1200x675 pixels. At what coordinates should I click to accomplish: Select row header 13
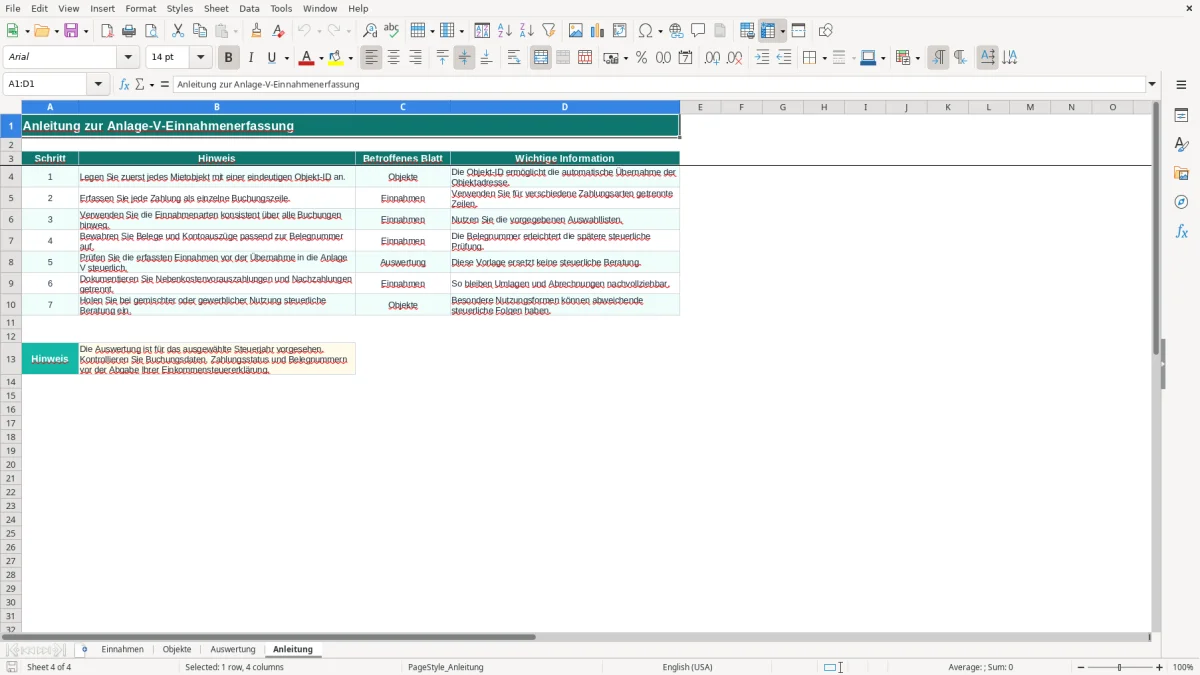coord(11,359)
